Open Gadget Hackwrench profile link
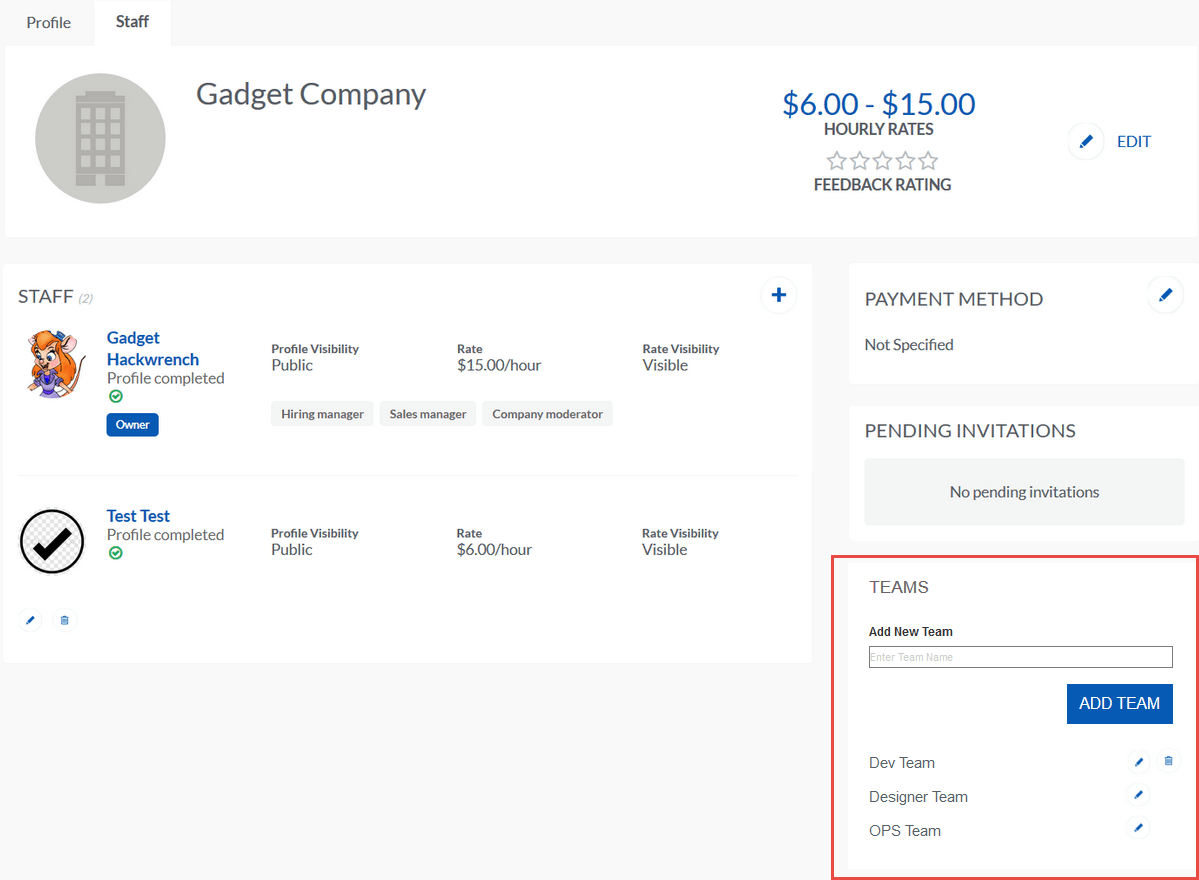Image resolution: width=1199 pixels, height=880 pixels. coord(153,349)
